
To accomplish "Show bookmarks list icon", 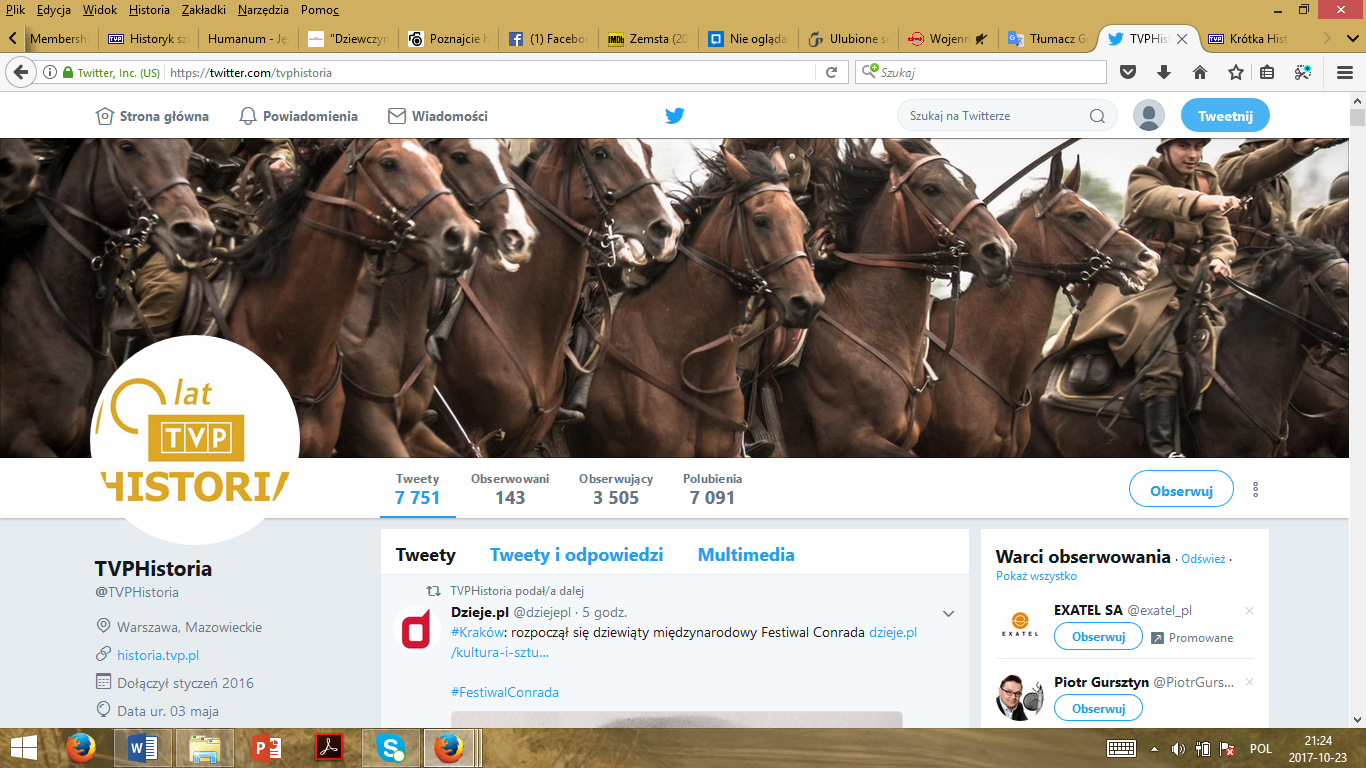I will tap(1267, 72).
